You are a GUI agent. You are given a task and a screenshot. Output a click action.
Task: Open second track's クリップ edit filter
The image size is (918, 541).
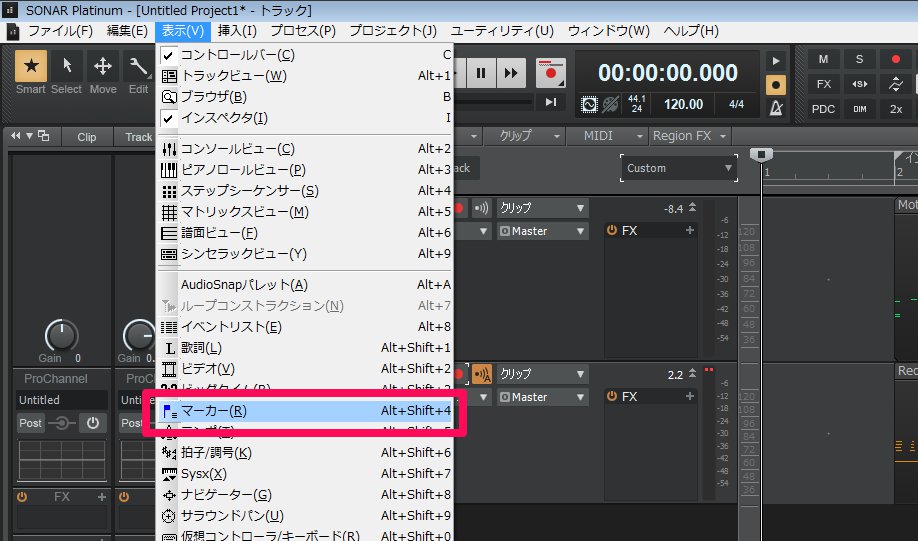pos(542,374)
